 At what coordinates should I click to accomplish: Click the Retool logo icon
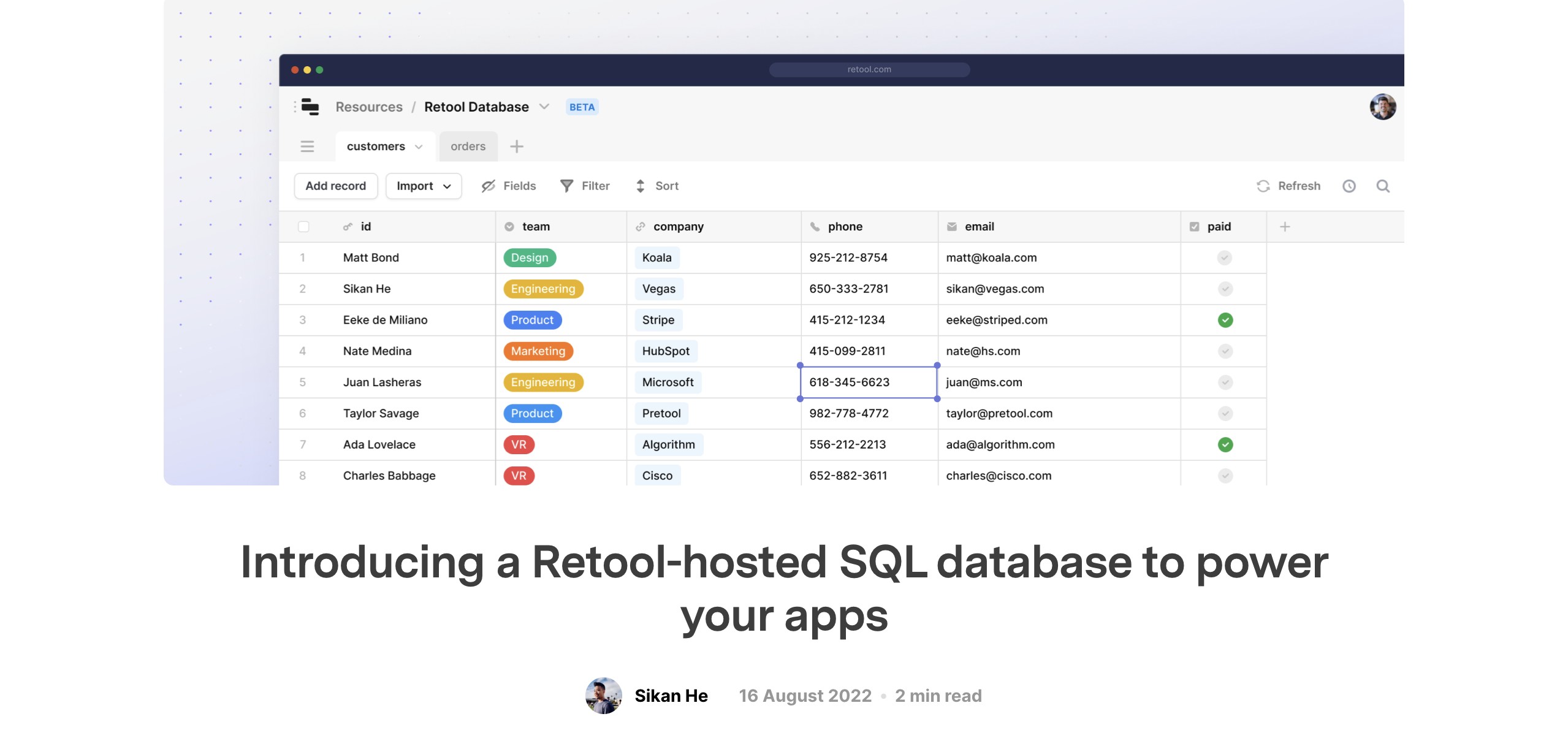pos(310,107)
